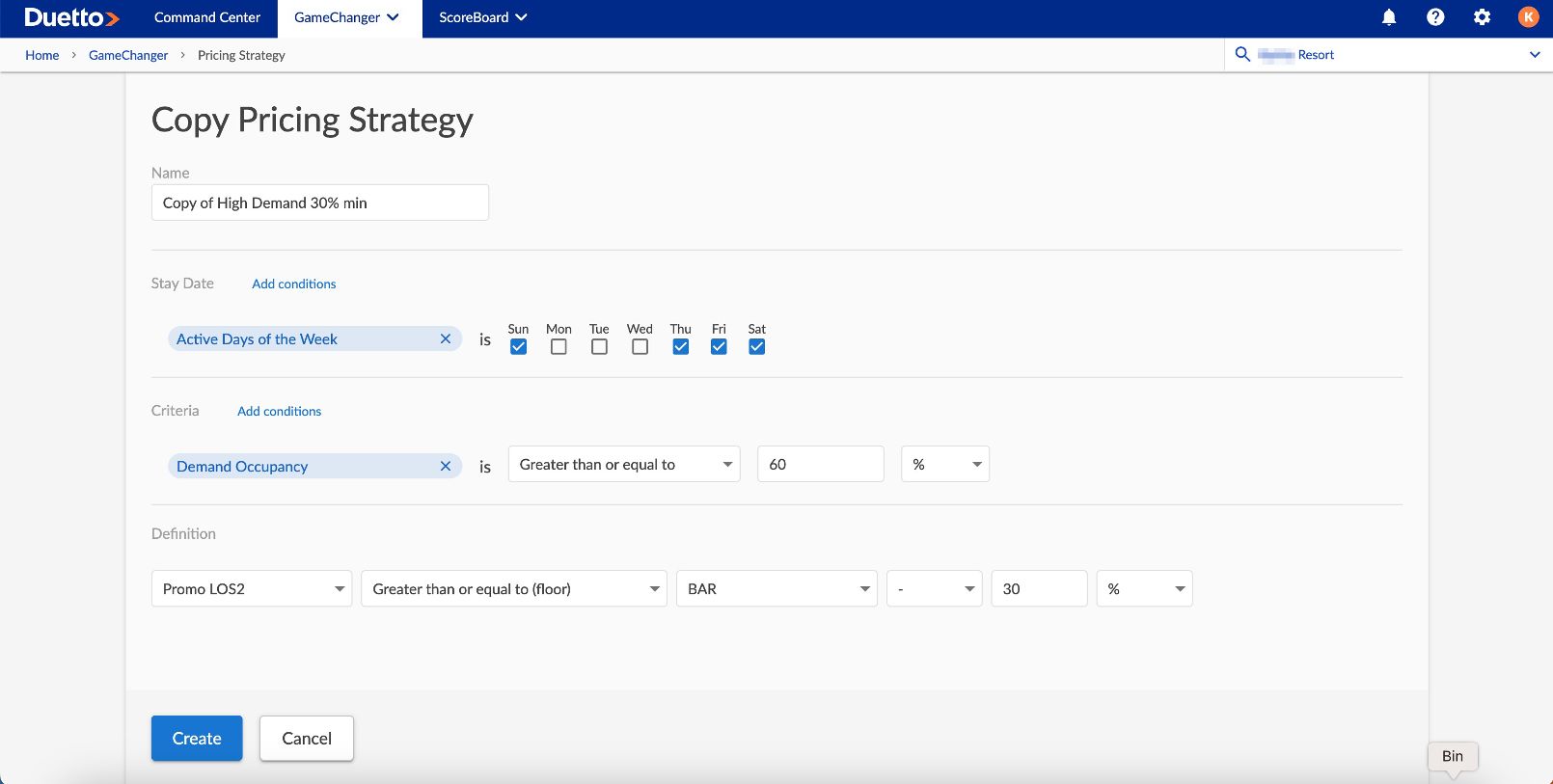This screenshot has width=1553, height=784.
Task: Check the Wednesday checkbox
Action: tap(640, 347)
